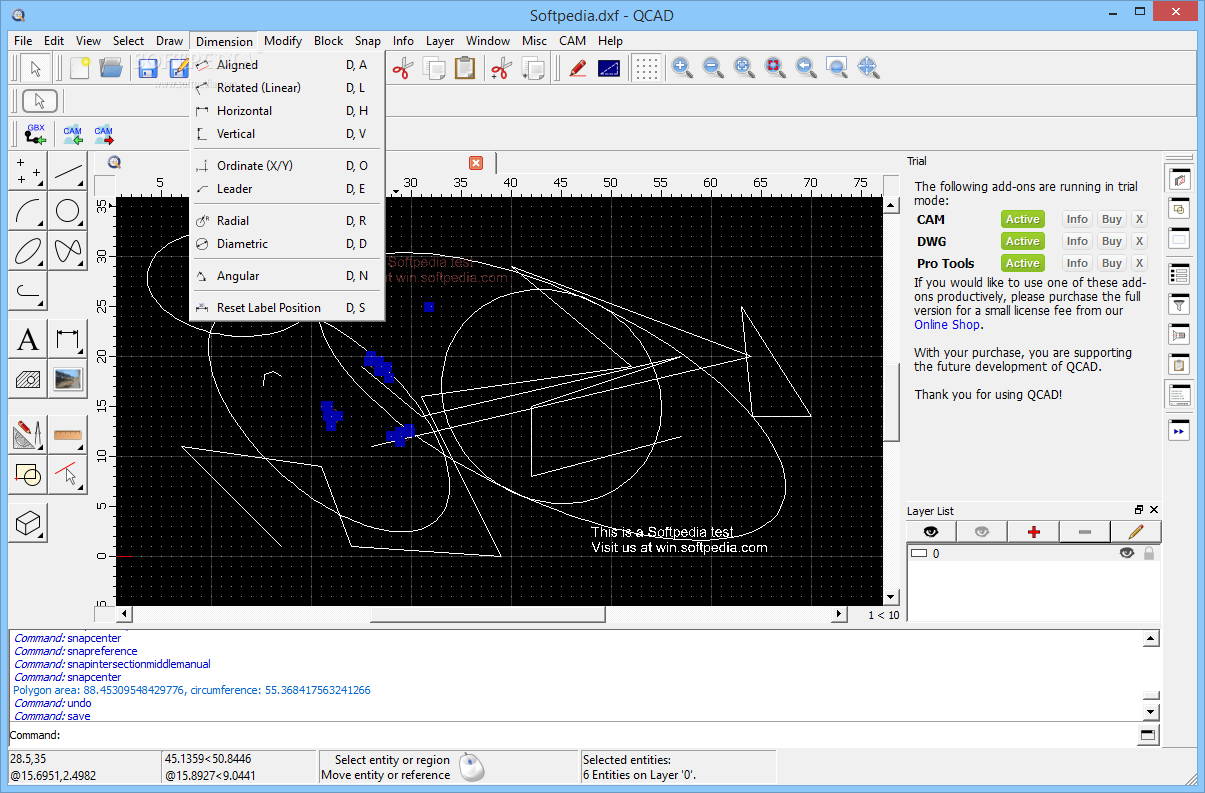Open the Selection tools icon
Image resolution: width=1205 pixels, height=793 pixels.
[68, 474]
